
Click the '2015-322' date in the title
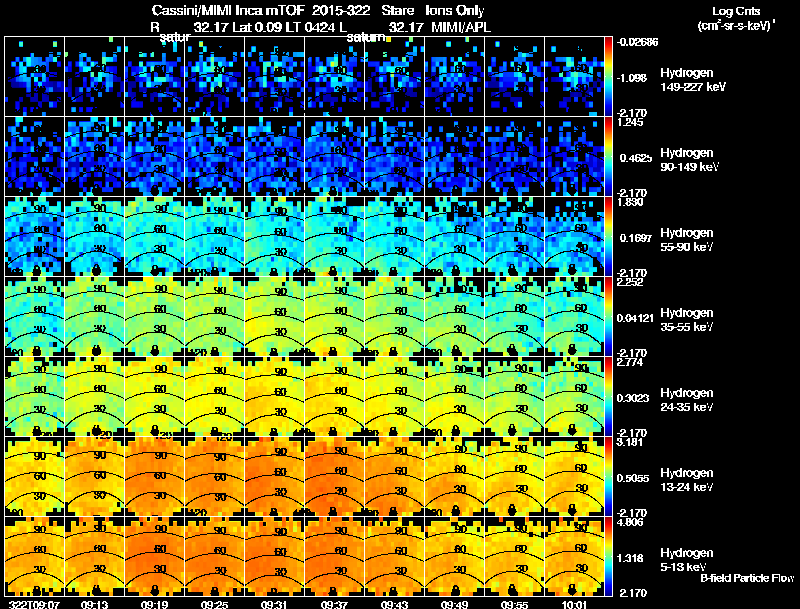pos(340,10)
